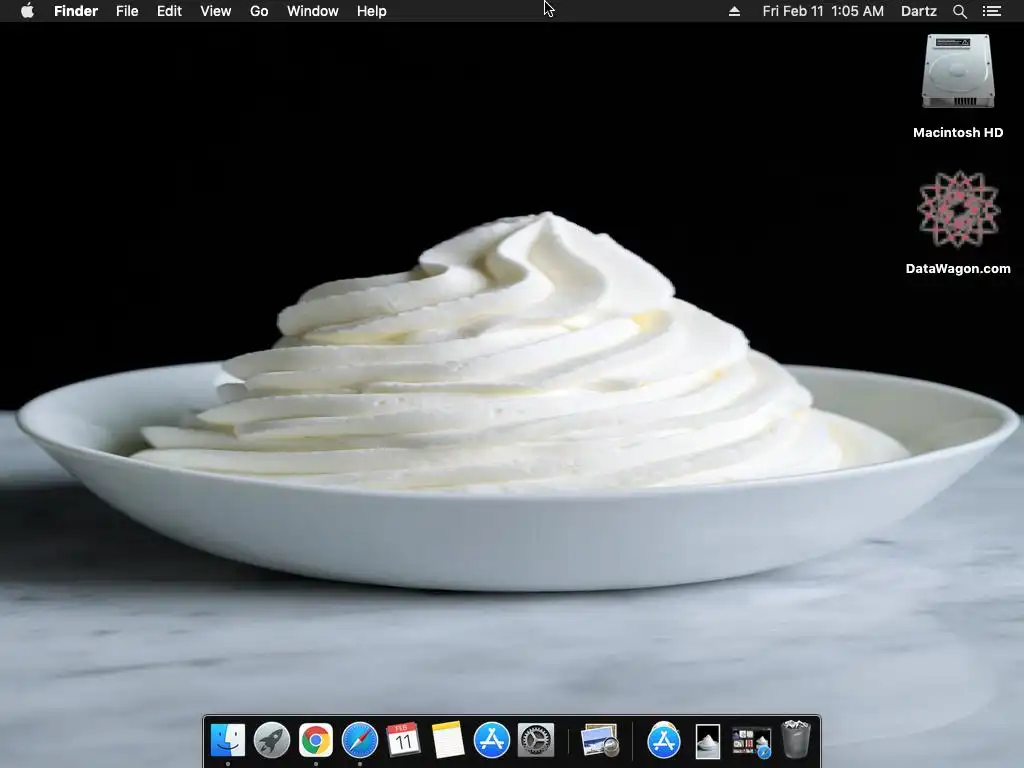Open Google Chrome from the Dock

coord(315,740)
